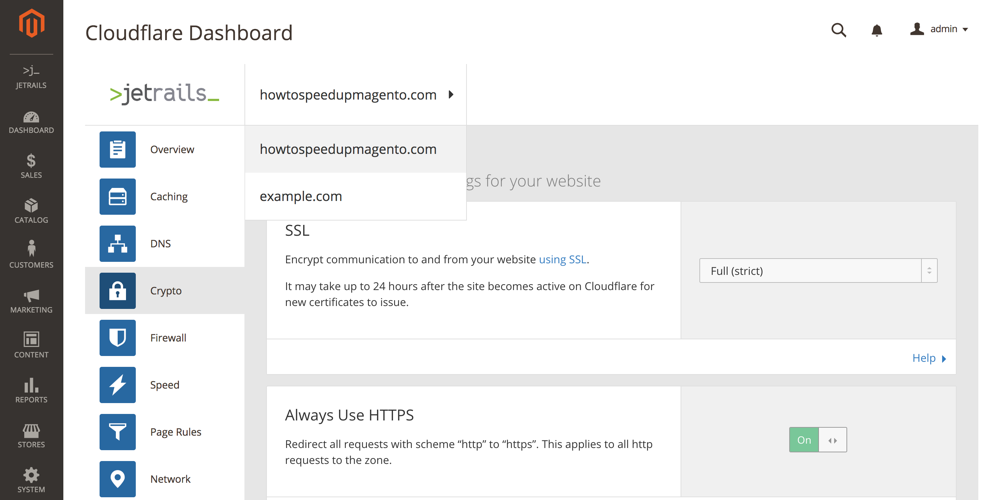
Task: Click the Overview clipboard icon
Action: pyautogui.click(x=117, y=149)
